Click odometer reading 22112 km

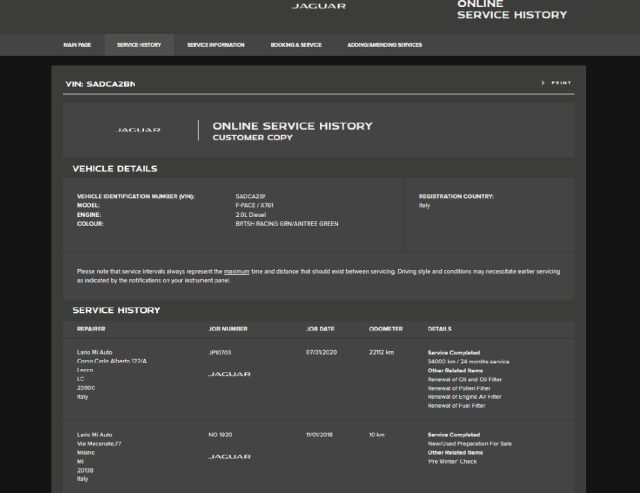[x=382, y=353]
